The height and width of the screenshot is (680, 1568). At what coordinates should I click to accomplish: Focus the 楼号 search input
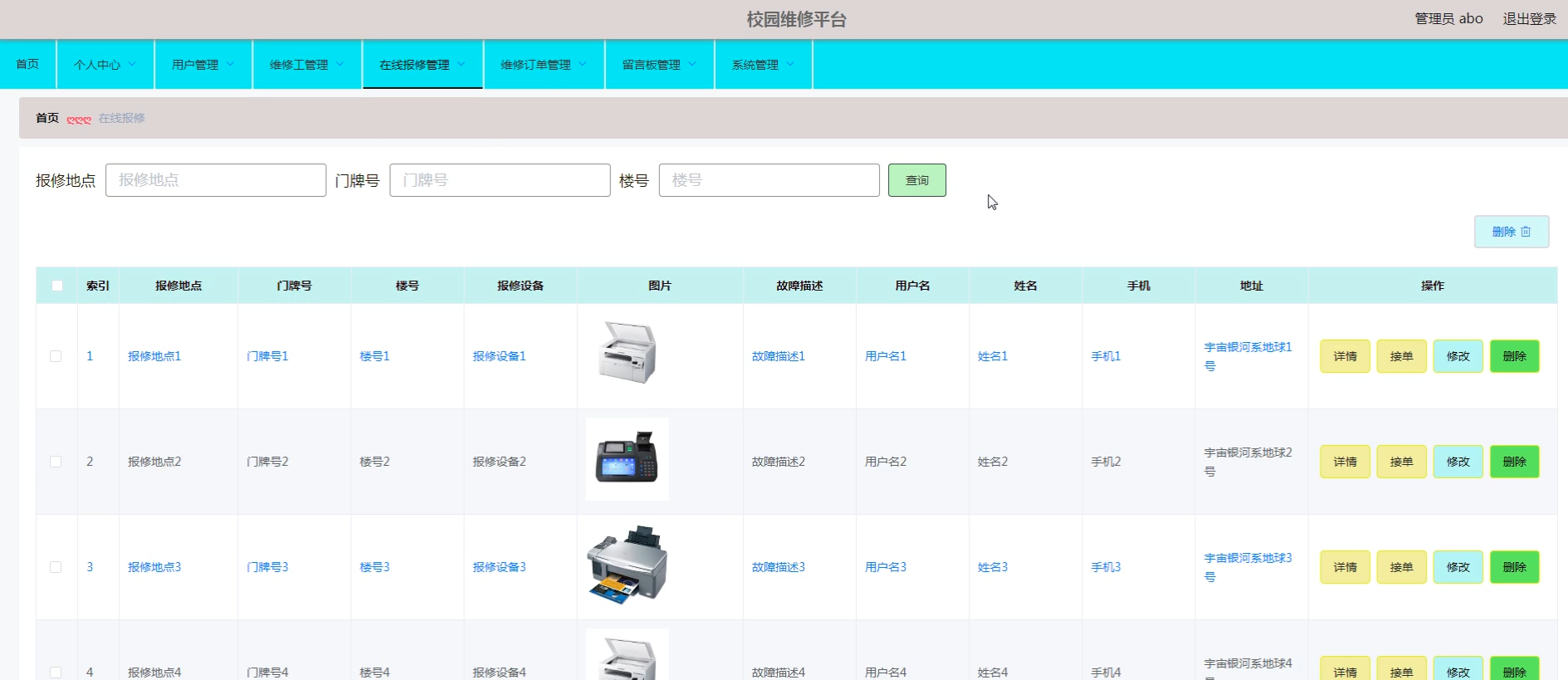tap(769, 180)
